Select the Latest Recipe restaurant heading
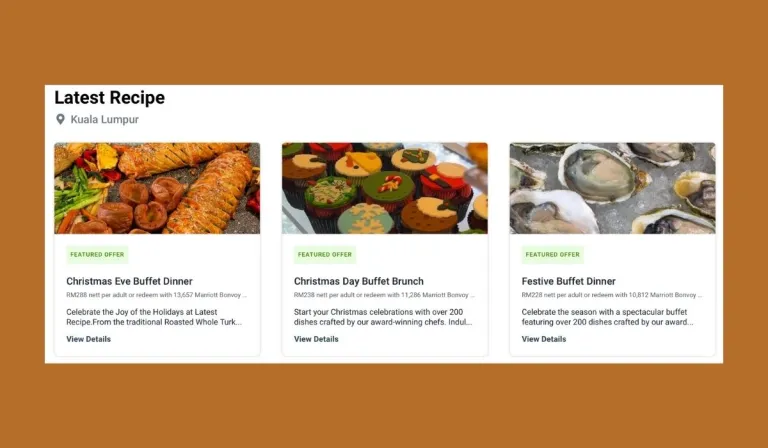Image resolution: width=768 pixels, height=448 pixels. [x=110, y=97]
